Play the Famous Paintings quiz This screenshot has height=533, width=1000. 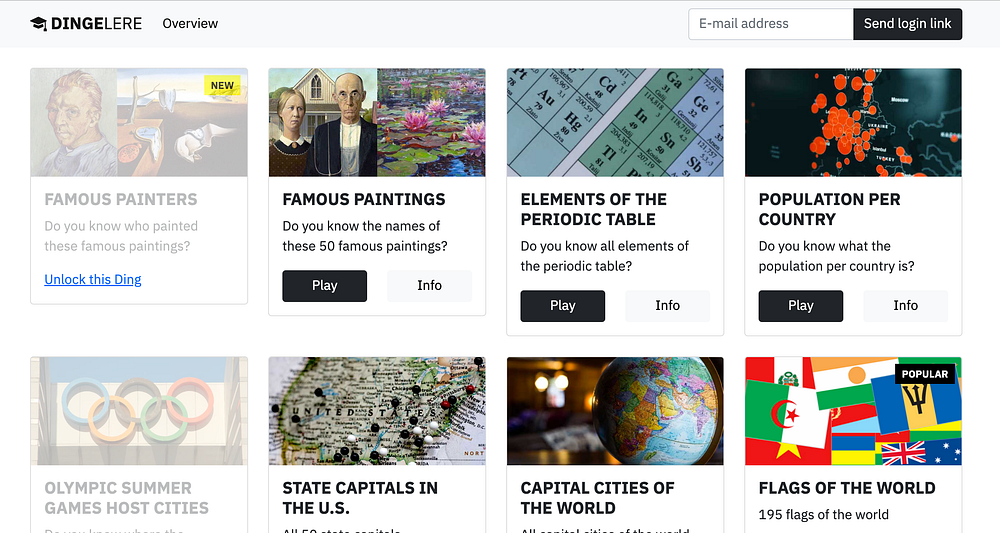pos(324,286)
